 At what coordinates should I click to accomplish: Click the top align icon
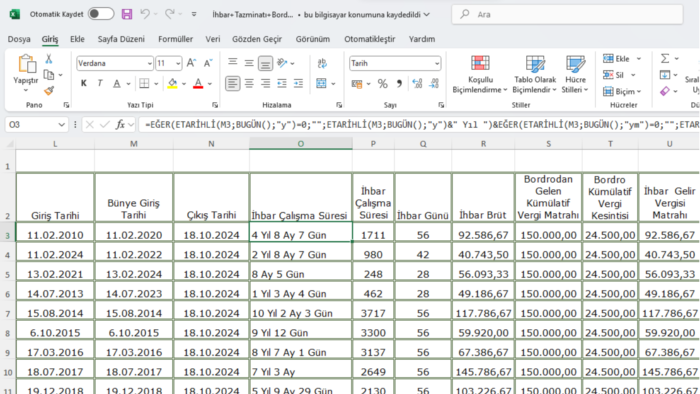click(x=233, y=63)
